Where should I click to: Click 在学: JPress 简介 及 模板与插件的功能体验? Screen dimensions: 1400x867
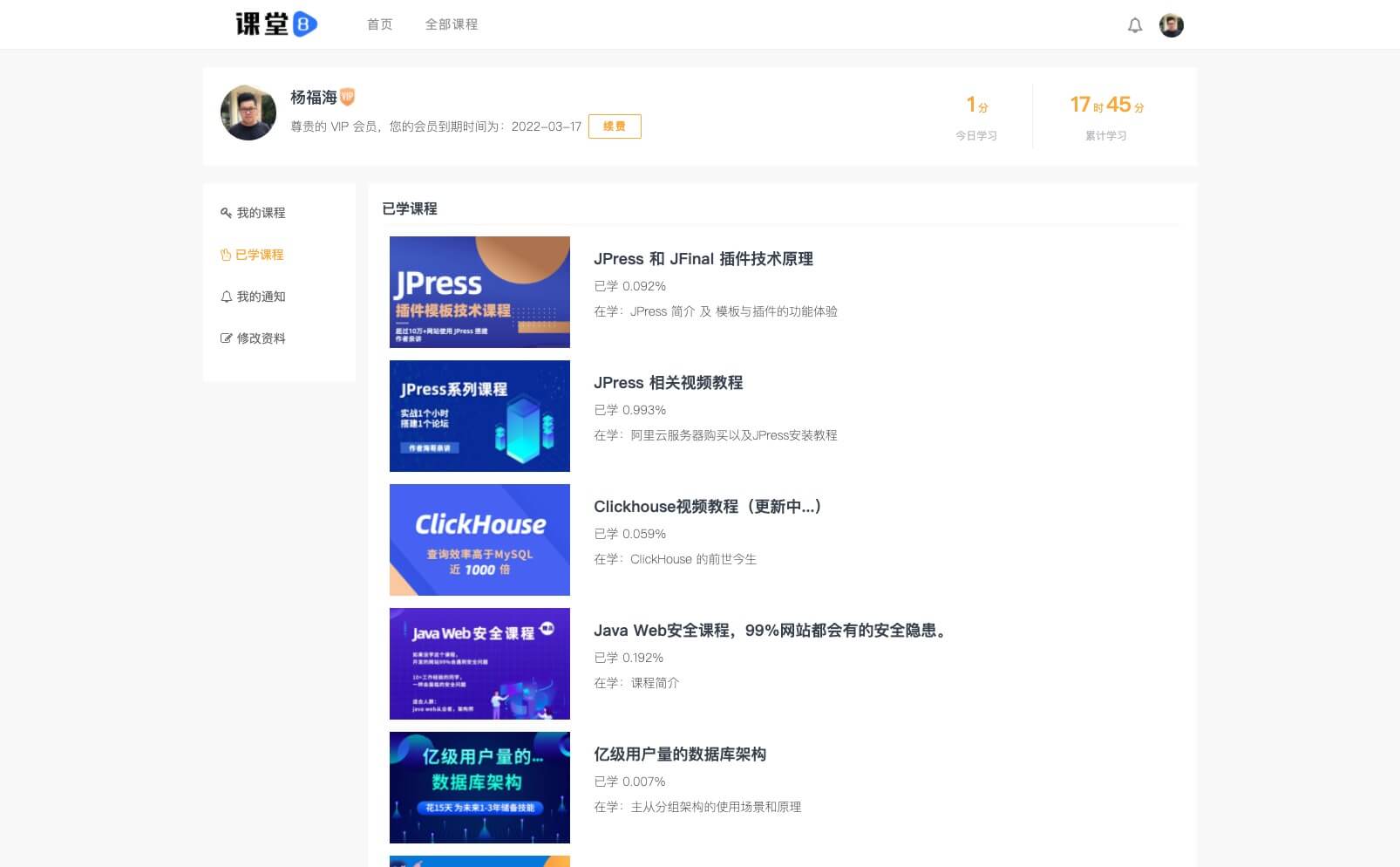[716, 311]
